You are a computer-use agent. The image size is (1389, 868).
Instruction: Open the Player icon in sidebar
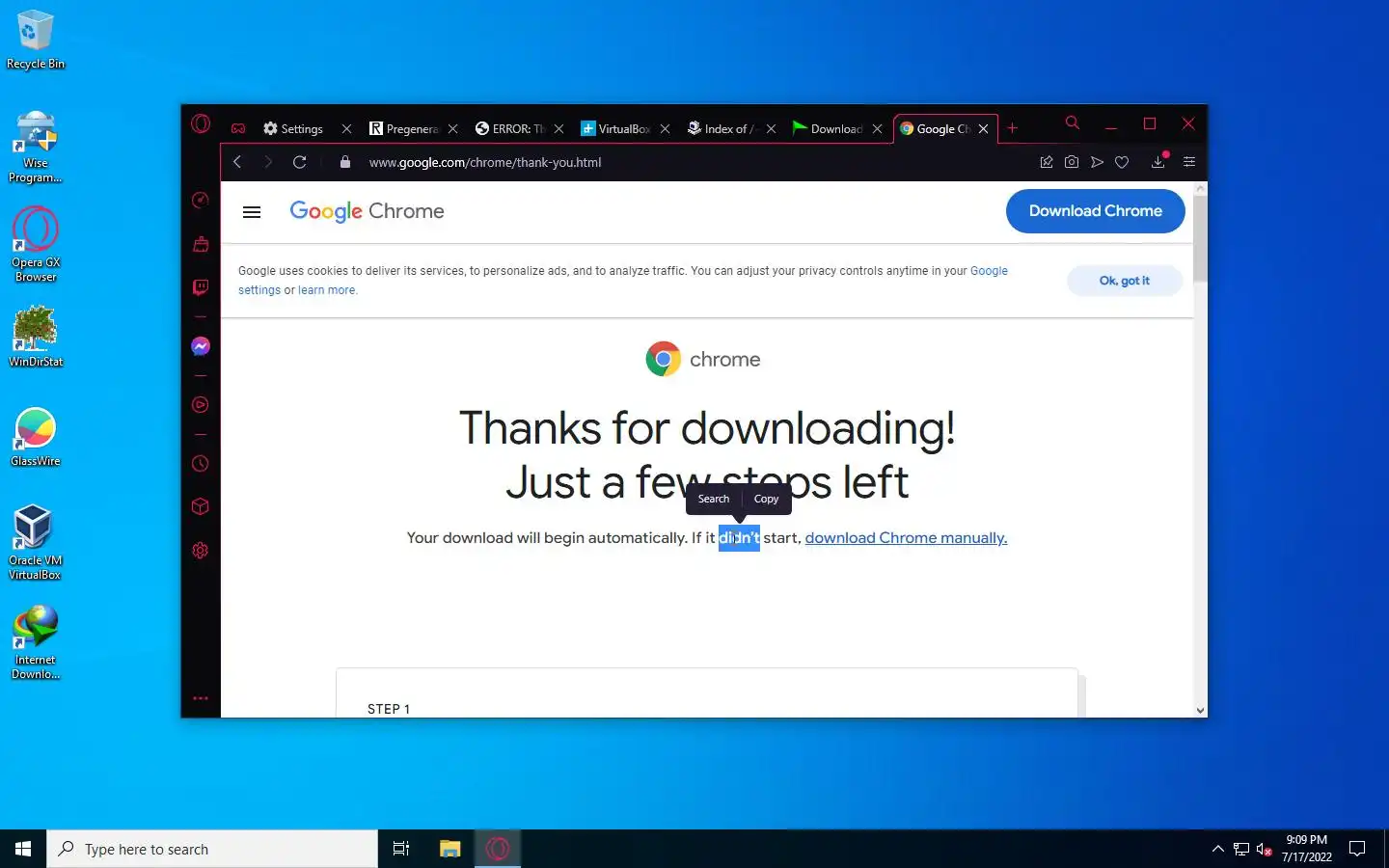click(201, 405)
